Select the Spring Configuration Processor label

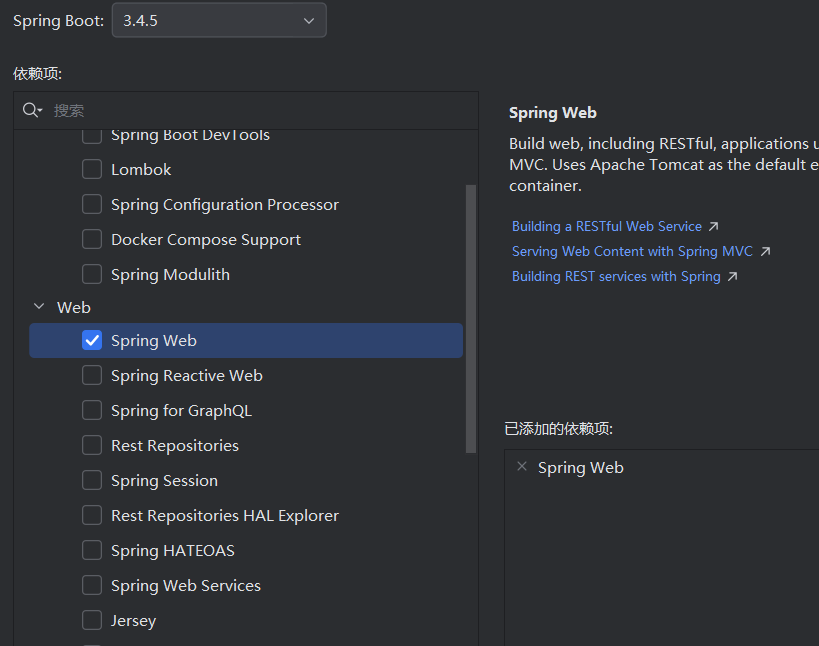[225, 205]
